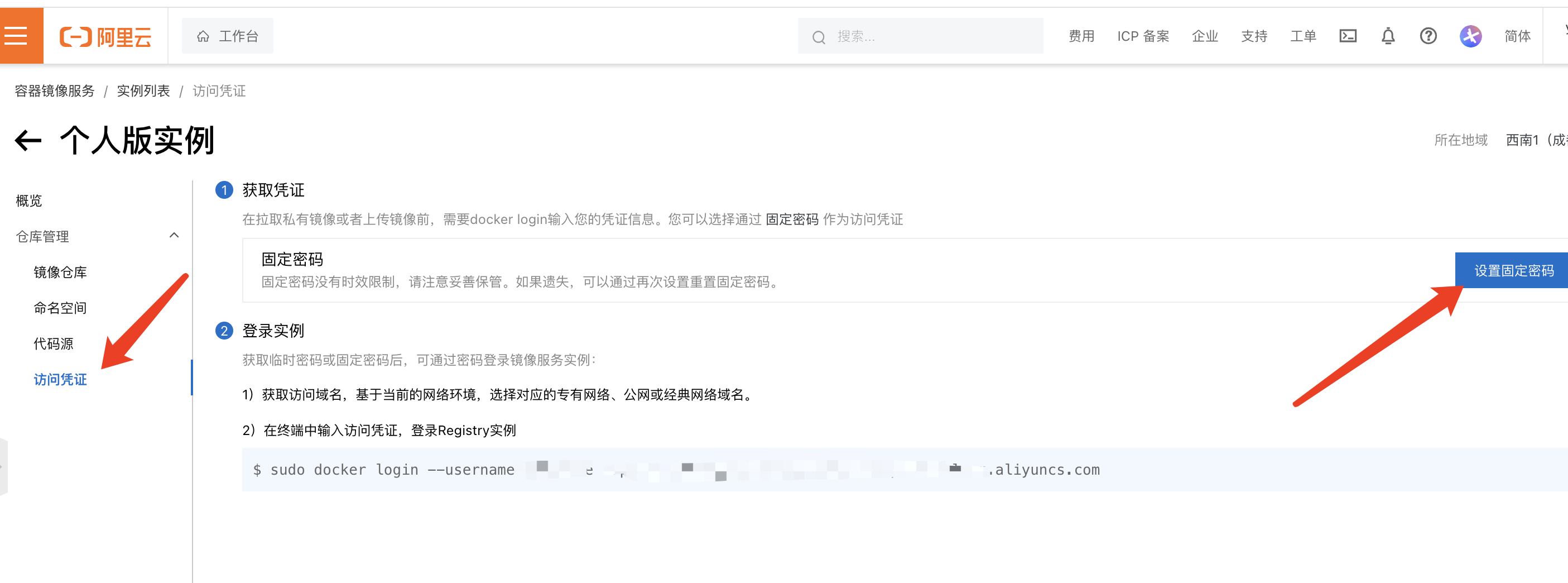Viewport: 1568px width, 583px height.
Task: Click the back arrow beside 个人版实例
Action: [28, 141]
